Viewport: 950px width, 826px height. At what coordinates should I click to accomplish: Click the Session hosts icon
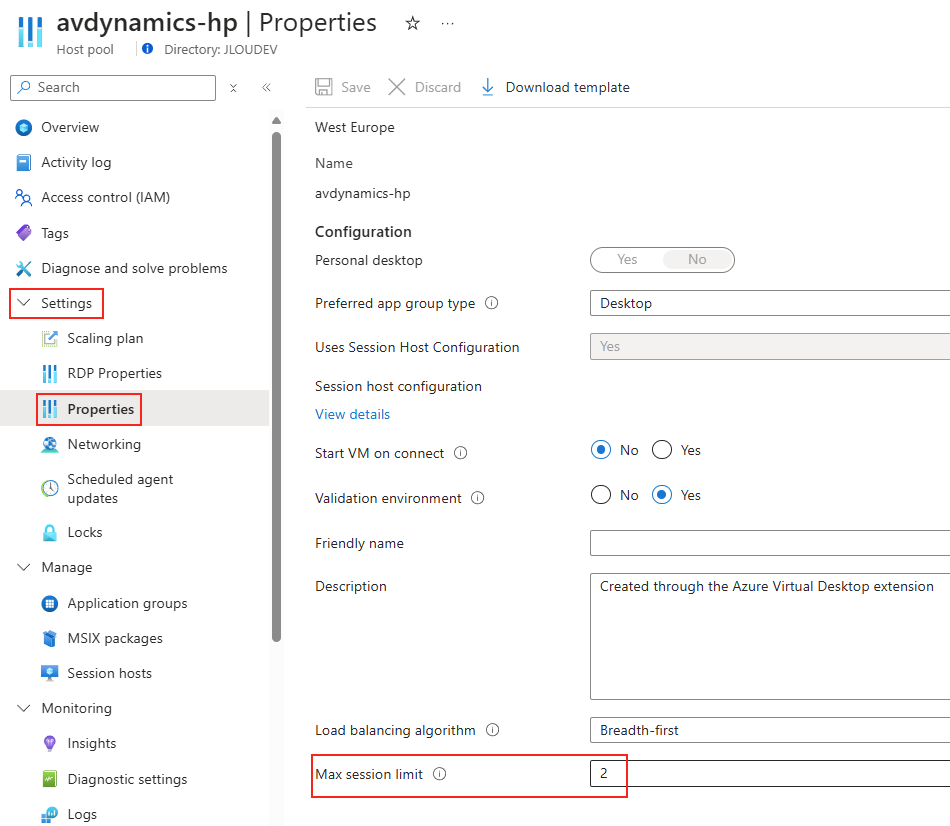pos(50,673)
